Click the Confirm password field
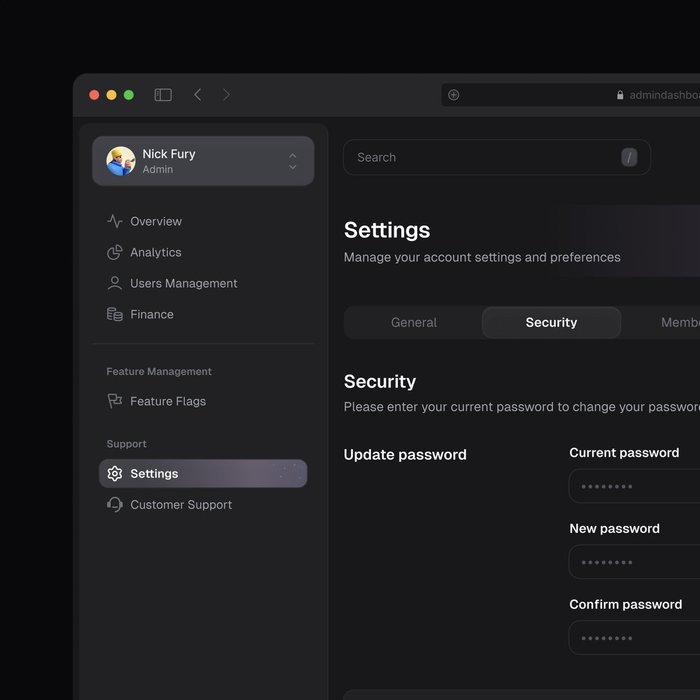The image size is (700, 700). point(634,638)
